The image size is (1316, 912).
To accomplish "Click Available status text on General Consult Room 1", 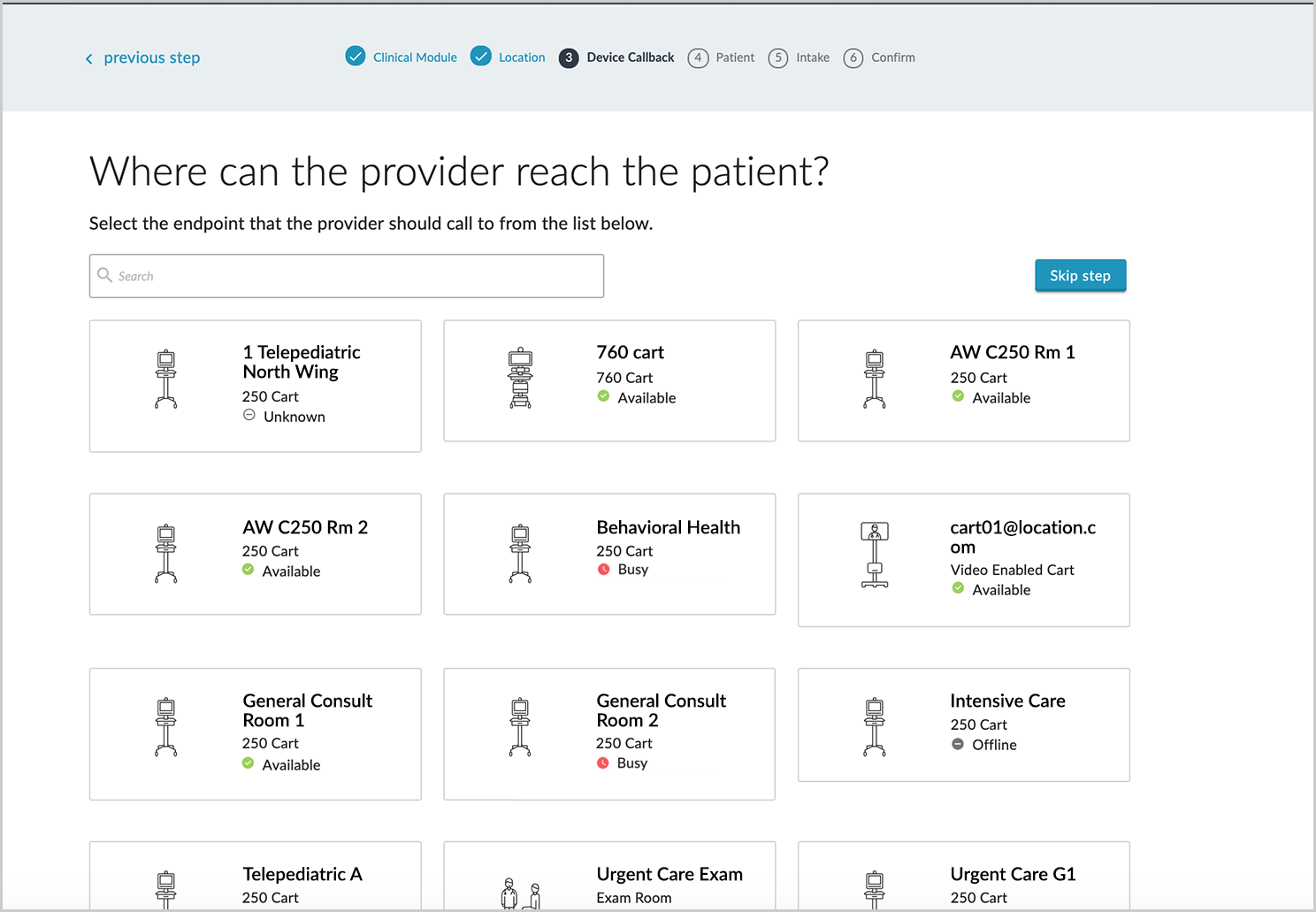I will 291,765.
